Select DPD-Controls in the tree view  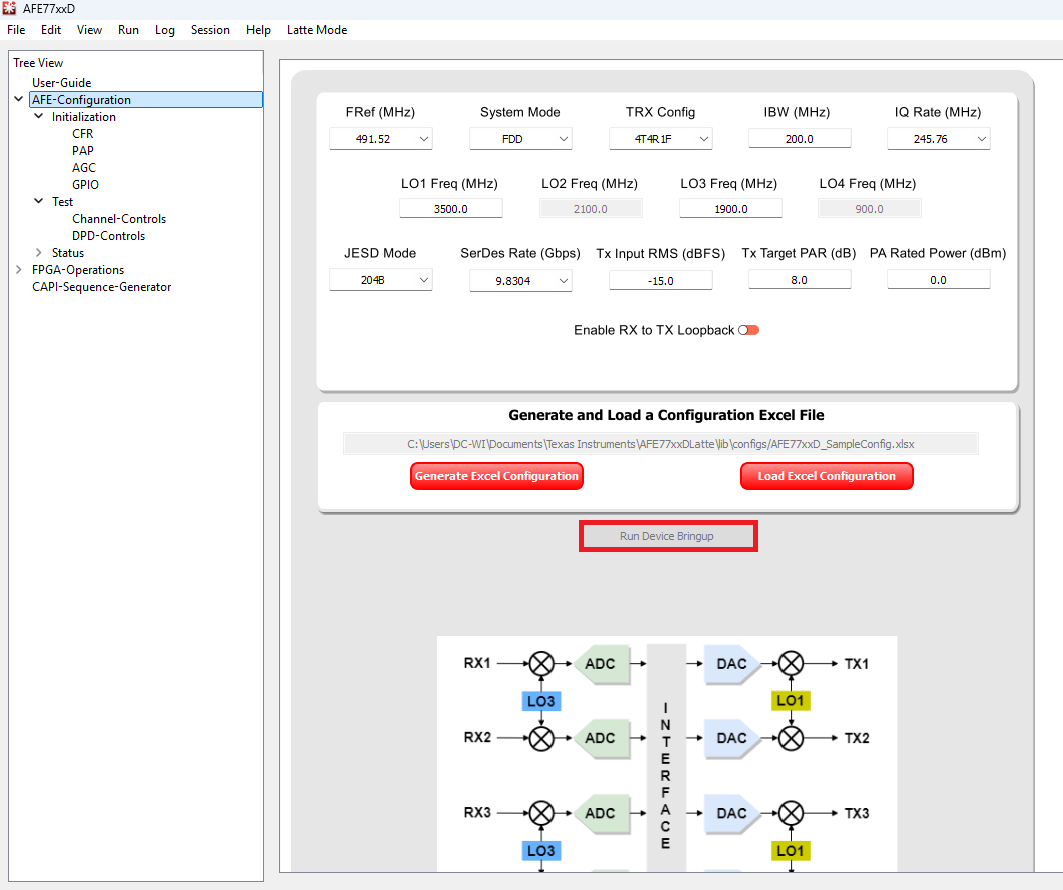click(108, 236)
